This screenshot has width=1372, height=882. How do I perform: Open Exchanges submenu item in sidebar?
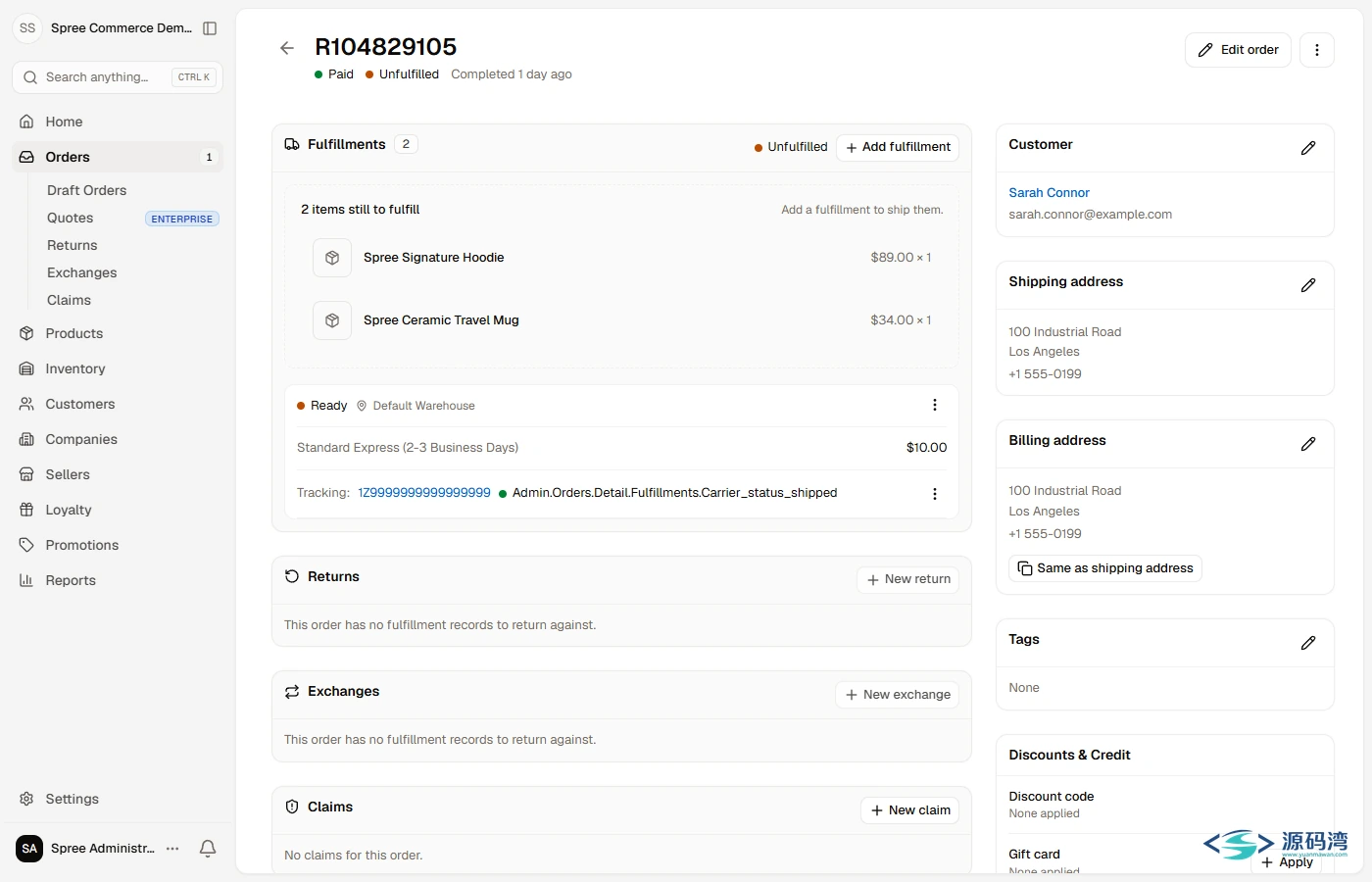point(82,272)
